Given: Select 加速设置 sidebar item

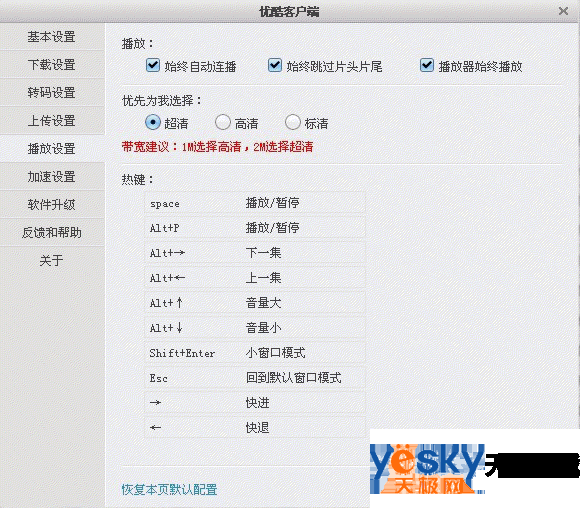Looking at the screenshot, I should [52, 176].
